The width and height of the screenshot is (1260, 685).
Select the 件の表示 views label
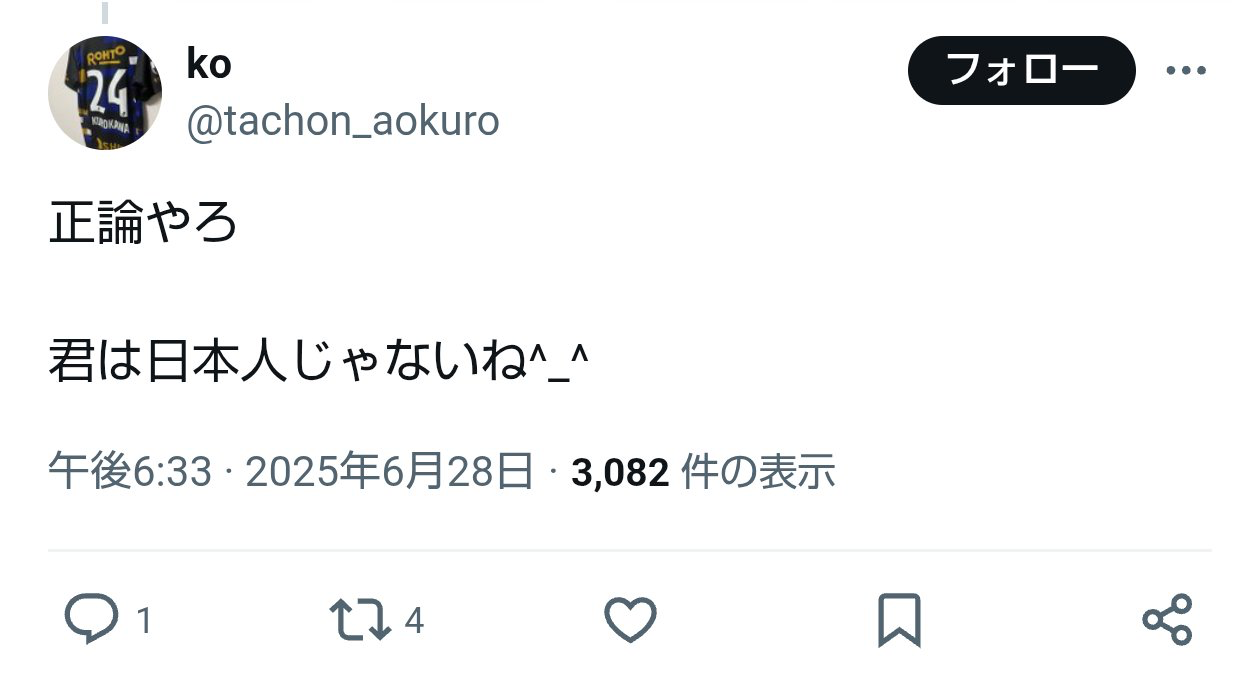pyautogui.click(x=757, y=472)
